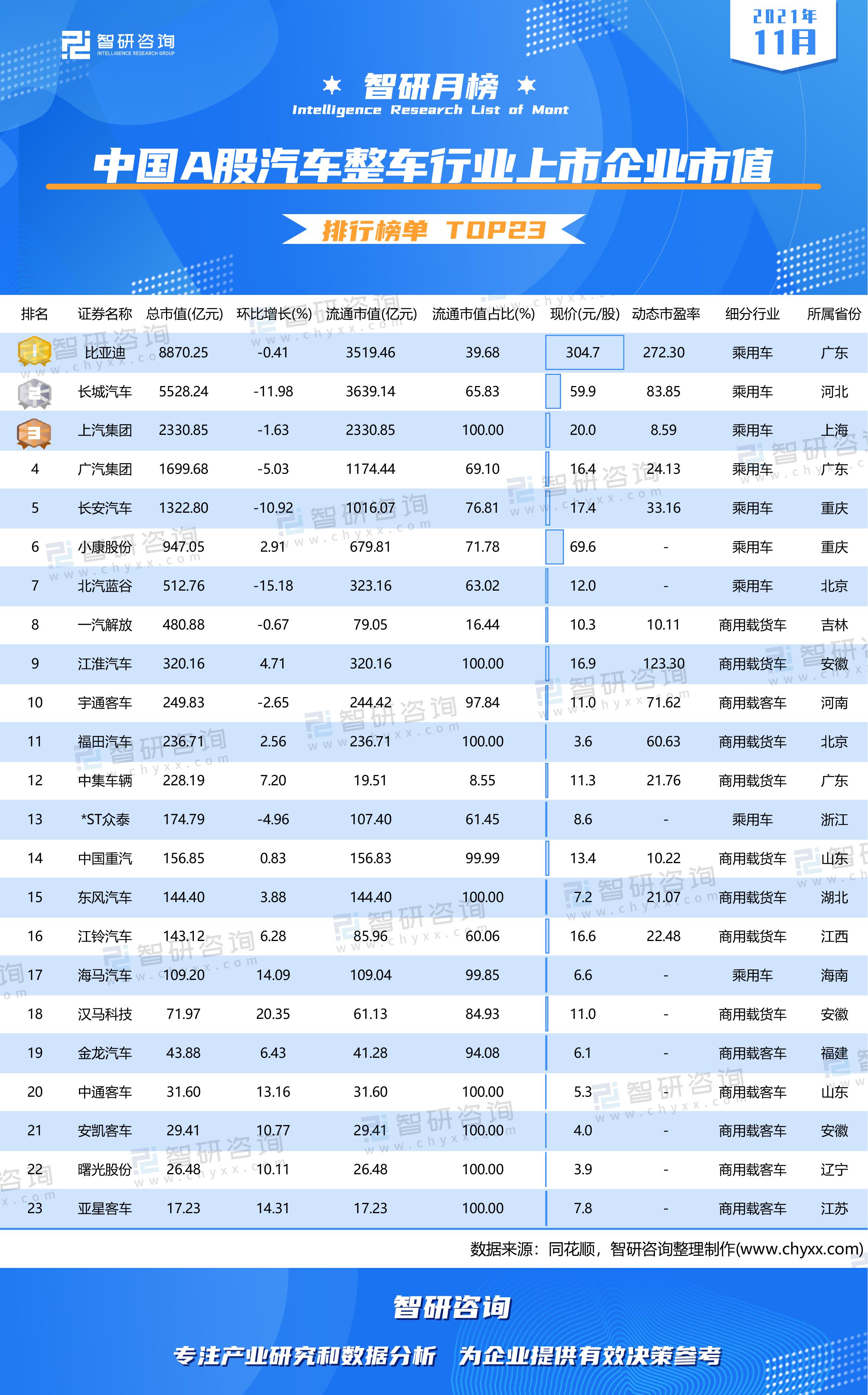Select the 福田汽车 company name
The image size is (868, 1395).
105,742
